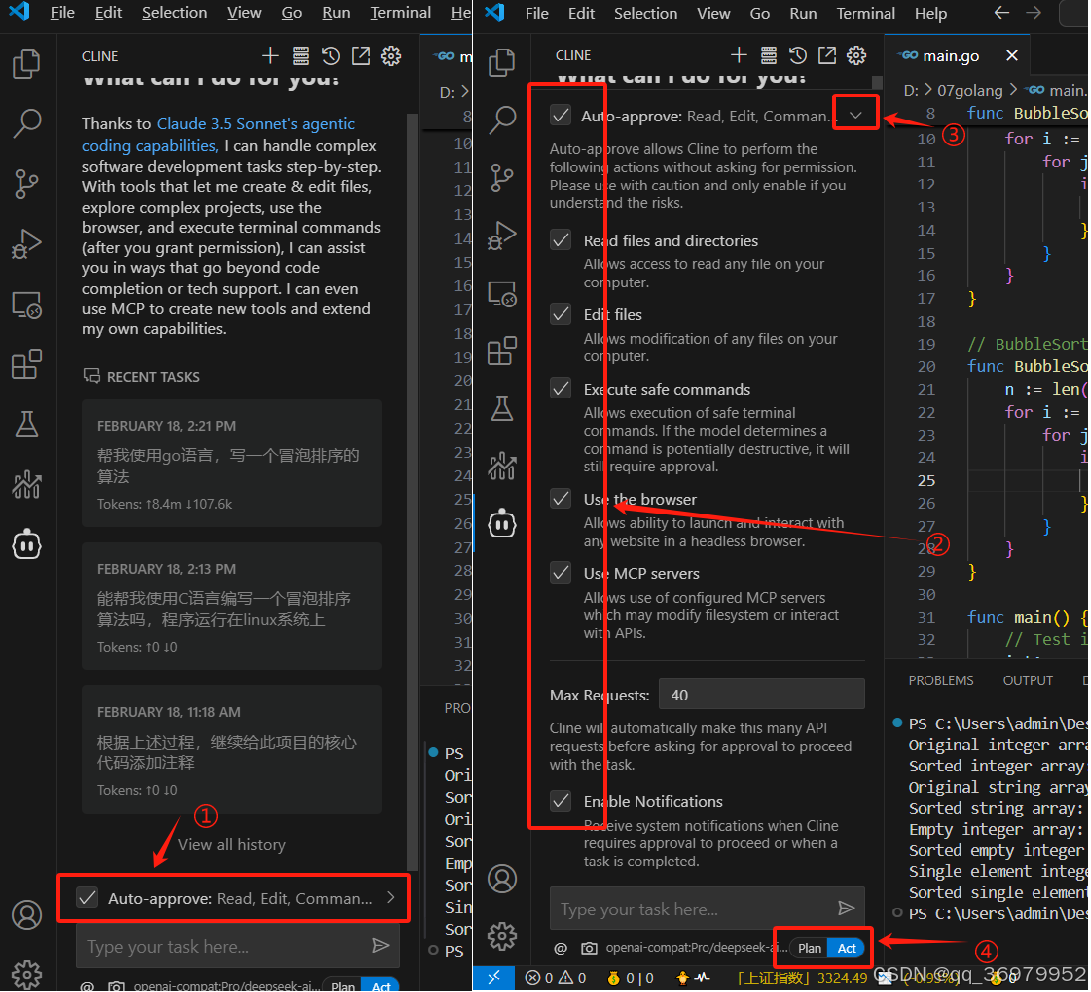Click 07golang breadcrumb in right window
This screenshot has height=992, width=1091.
click(969, 90)
